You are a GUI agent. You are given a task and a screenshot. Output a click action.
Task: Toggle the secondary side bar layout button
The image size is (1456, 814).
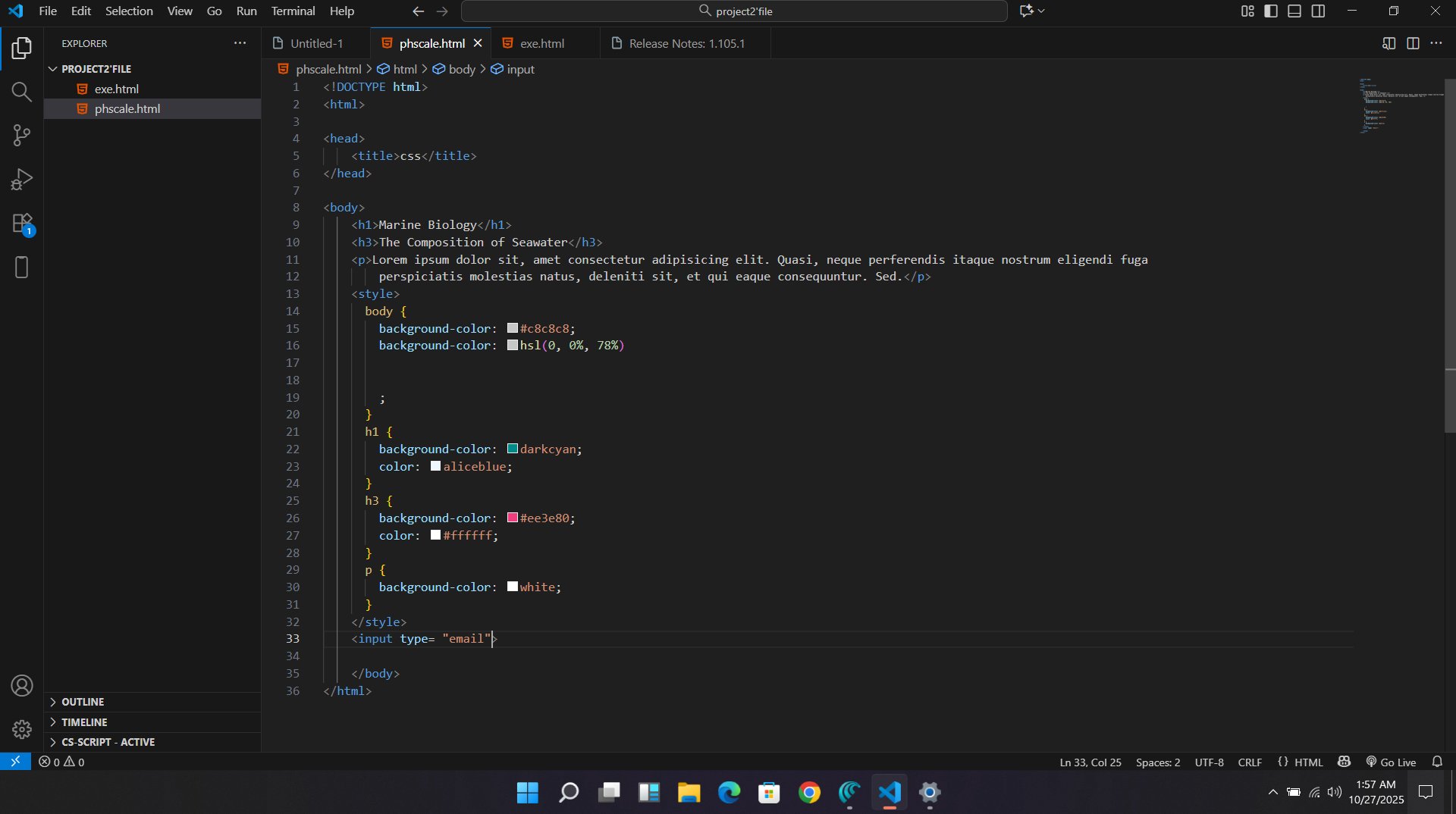click(x=1319, y=11)
